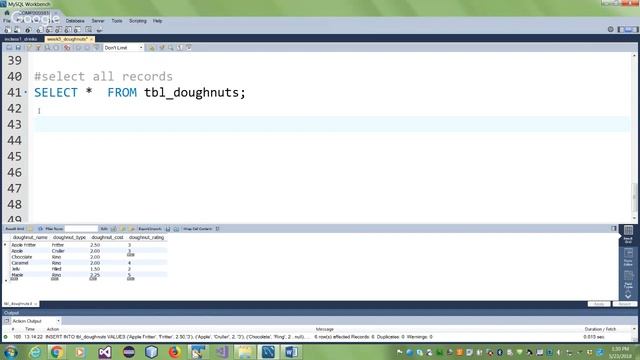
Task: Open the object inspector info icon
Action: [28, 30]
